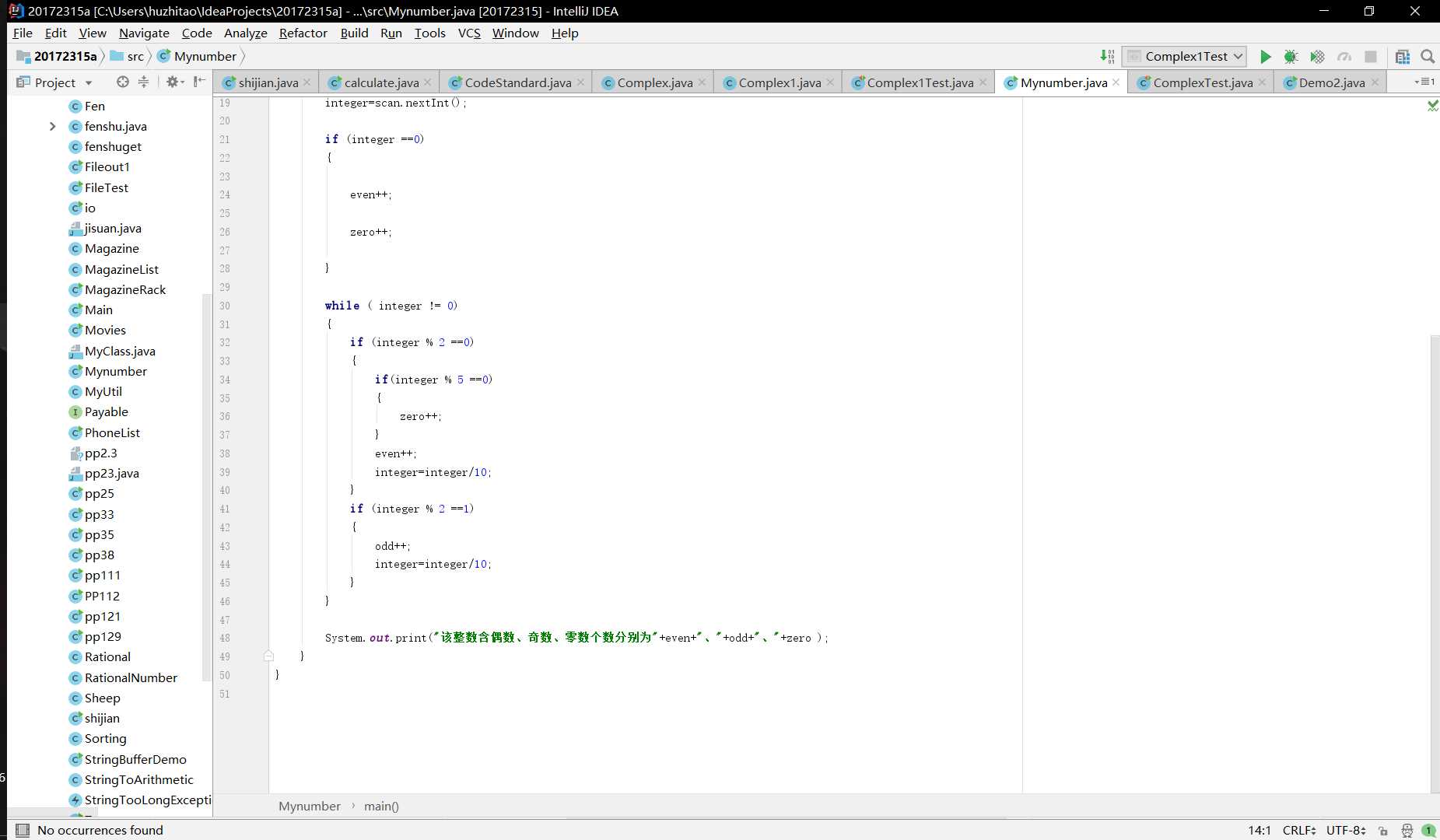Run the Complex1Test configuration
The image size is (1440, 840).
point(1265,56)
